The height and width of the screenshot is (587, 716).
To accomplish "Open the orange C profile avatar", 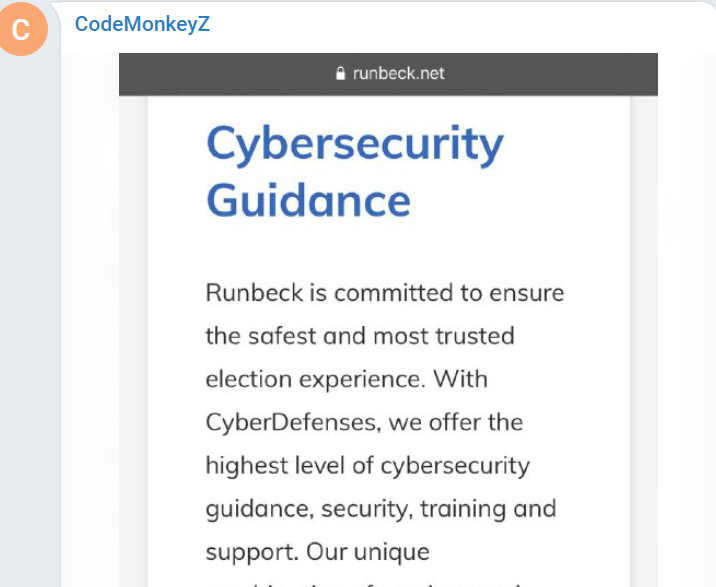I will point(22,29).
